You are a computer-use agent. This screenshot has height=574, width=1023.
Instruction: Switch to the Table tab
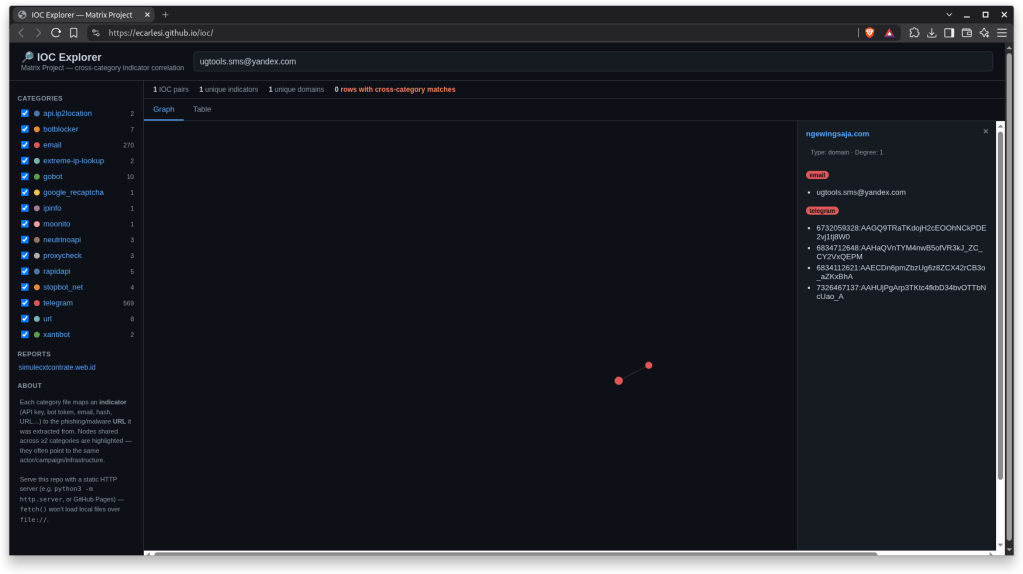(202, 109)
